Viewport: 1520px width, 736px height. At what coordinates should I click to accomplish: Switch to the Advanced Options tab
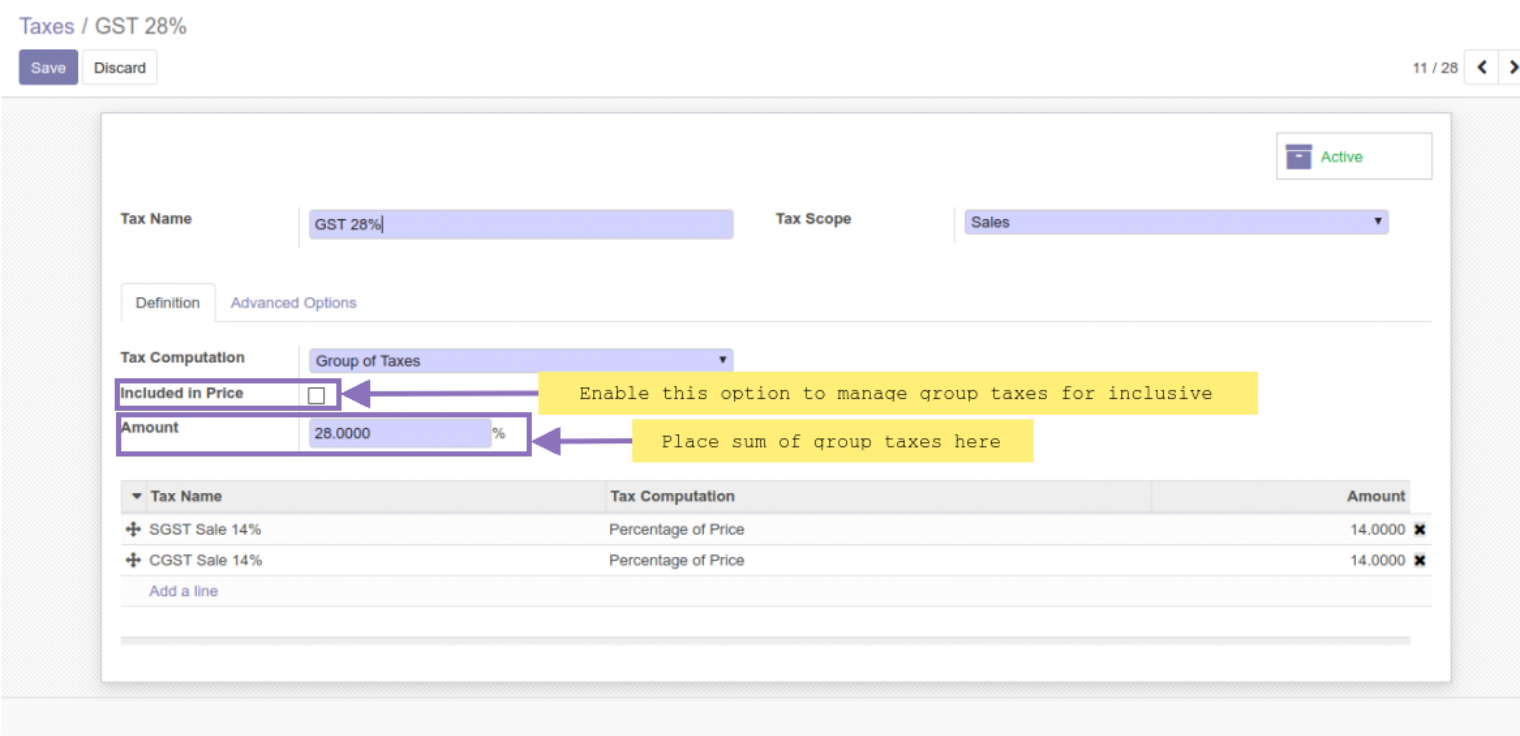293,303
